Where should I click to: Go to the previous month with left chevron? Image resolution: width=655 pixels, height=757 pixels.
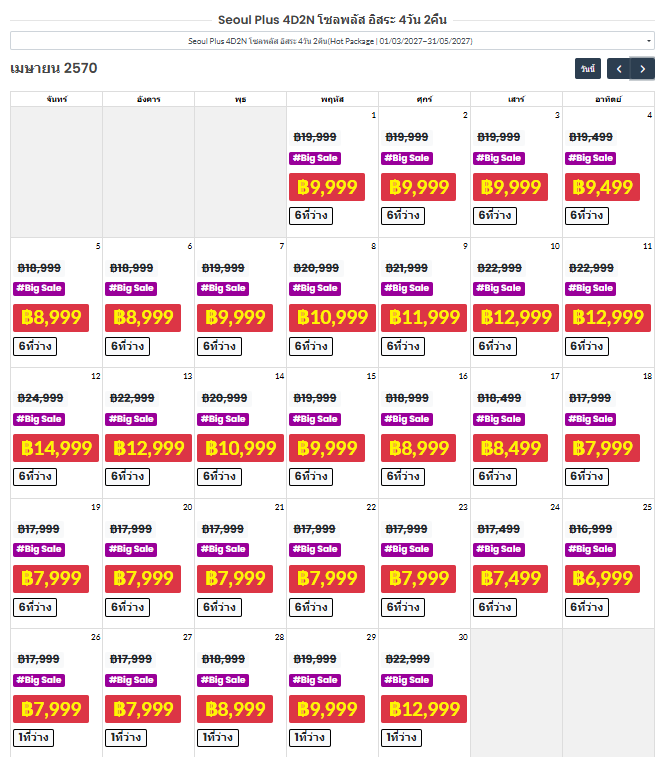click(619, 69)
